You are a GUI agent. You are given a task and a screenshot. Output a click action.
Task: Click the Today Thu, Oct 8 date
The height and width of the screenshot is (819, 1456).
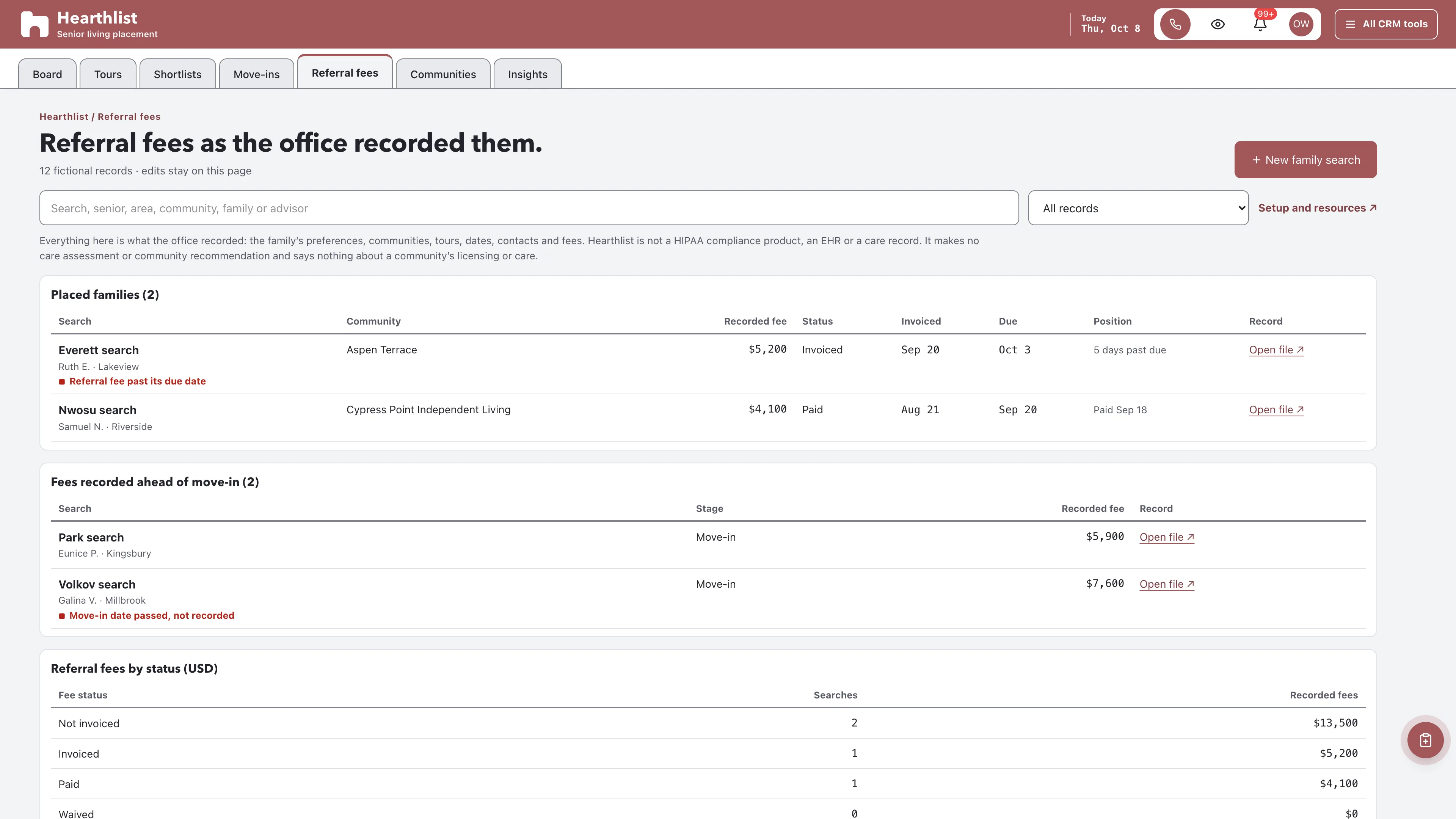[1110, 24]
